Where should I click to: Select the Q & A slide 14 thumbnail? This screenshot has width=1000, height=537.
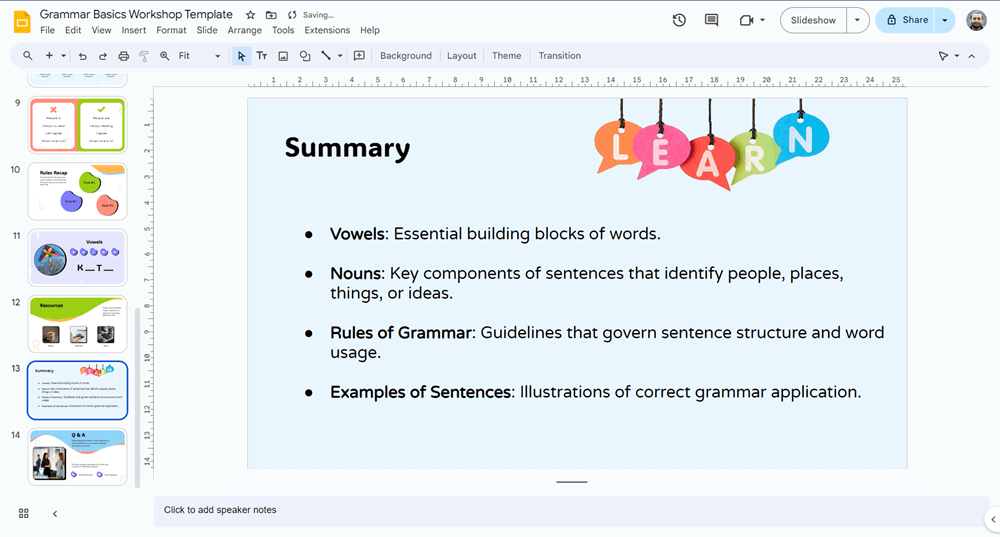(x=77, y=457)
